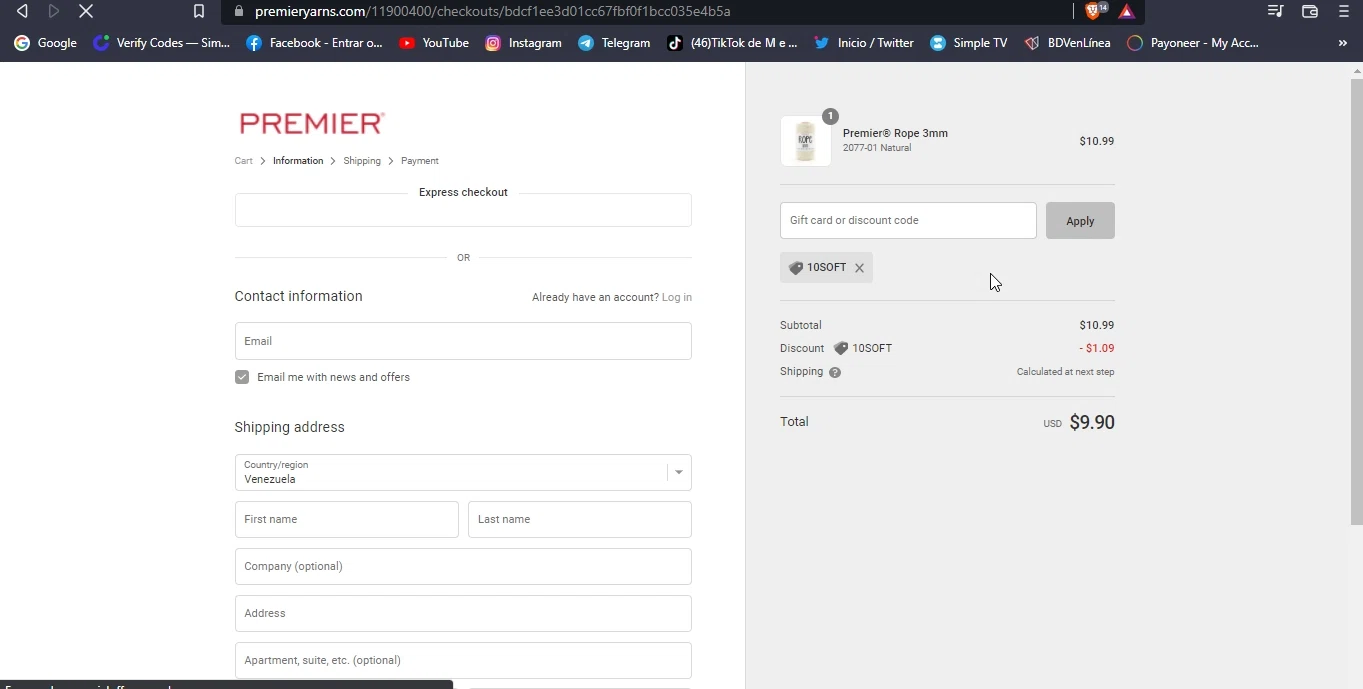
Task: Click the Premier® Rope 3mm product name
Action: point(895,133)
